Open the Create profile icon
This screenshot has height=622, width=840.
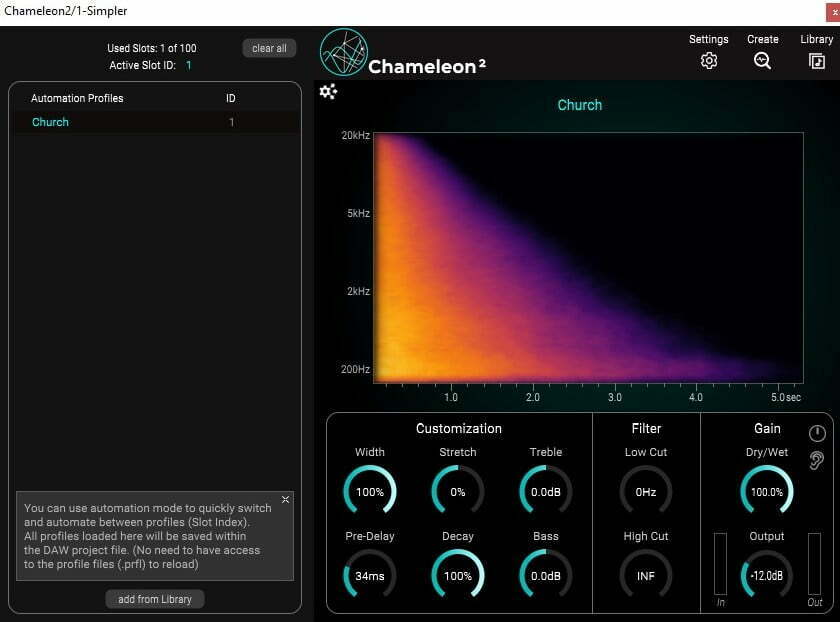point(763,61)
